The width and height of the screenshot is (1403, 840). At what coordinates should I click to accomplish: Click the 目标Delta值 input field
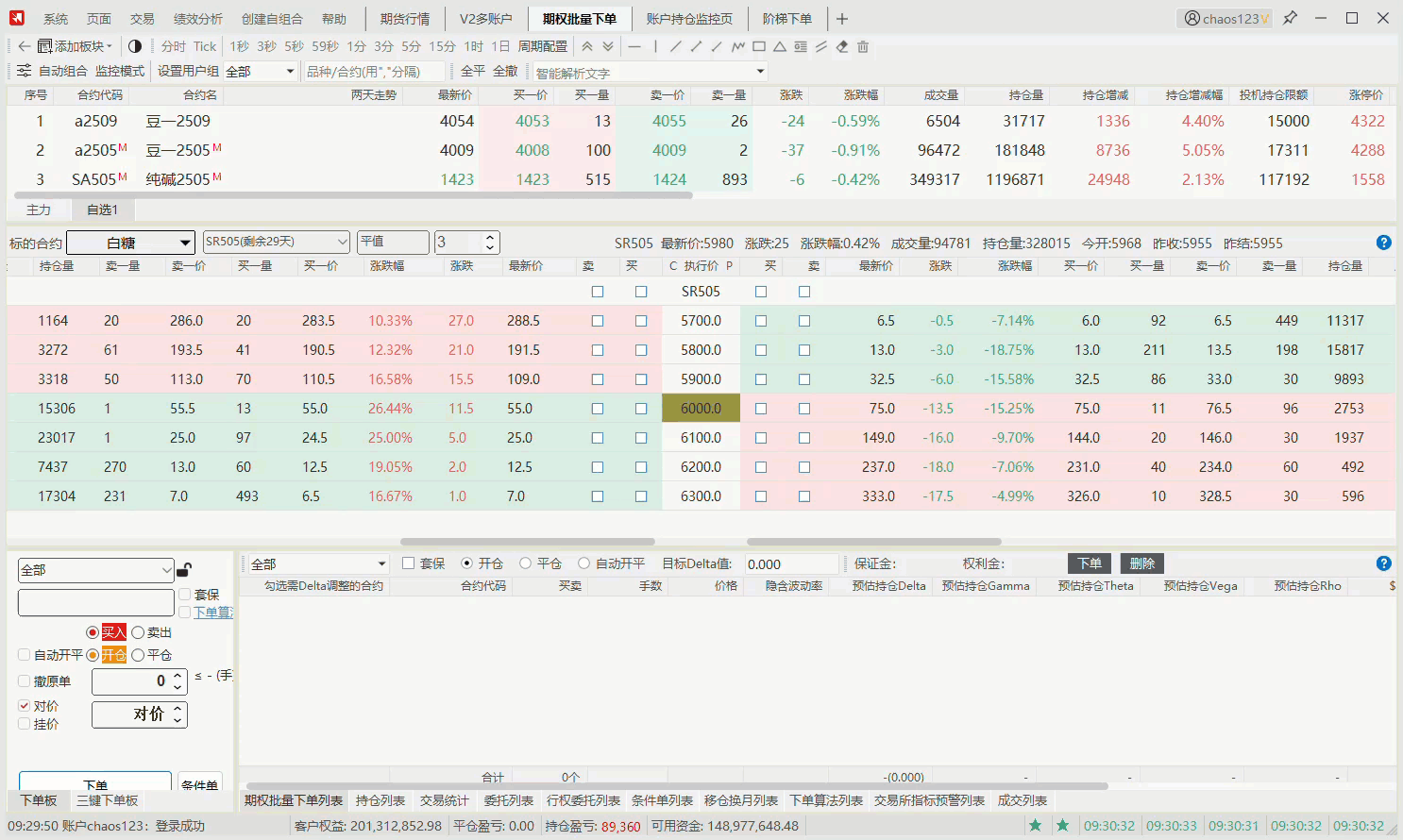coord(791,564)
